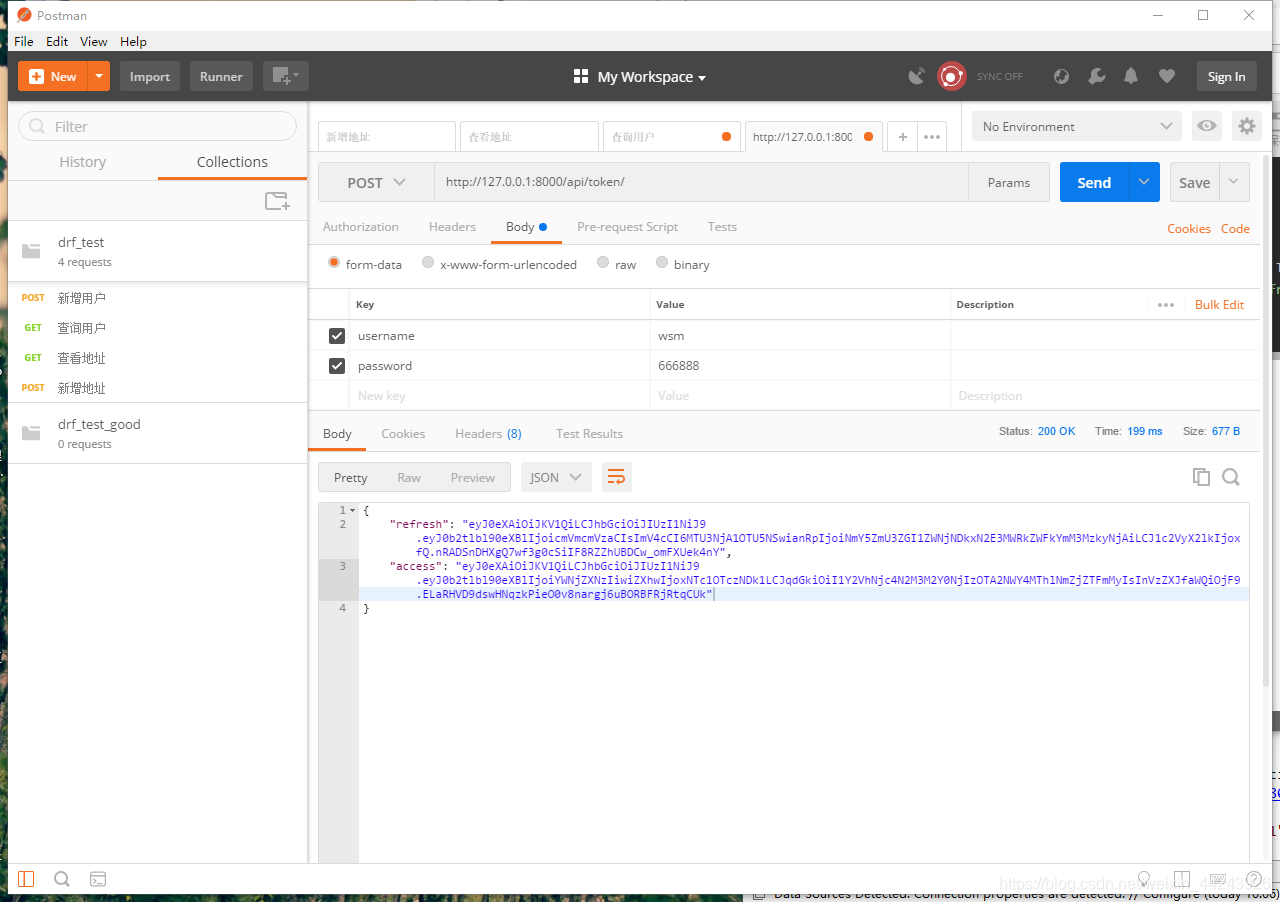Viewport: 1280px width, 902px height.
Task: Add a new request tab plus
Action: point(903,137)
